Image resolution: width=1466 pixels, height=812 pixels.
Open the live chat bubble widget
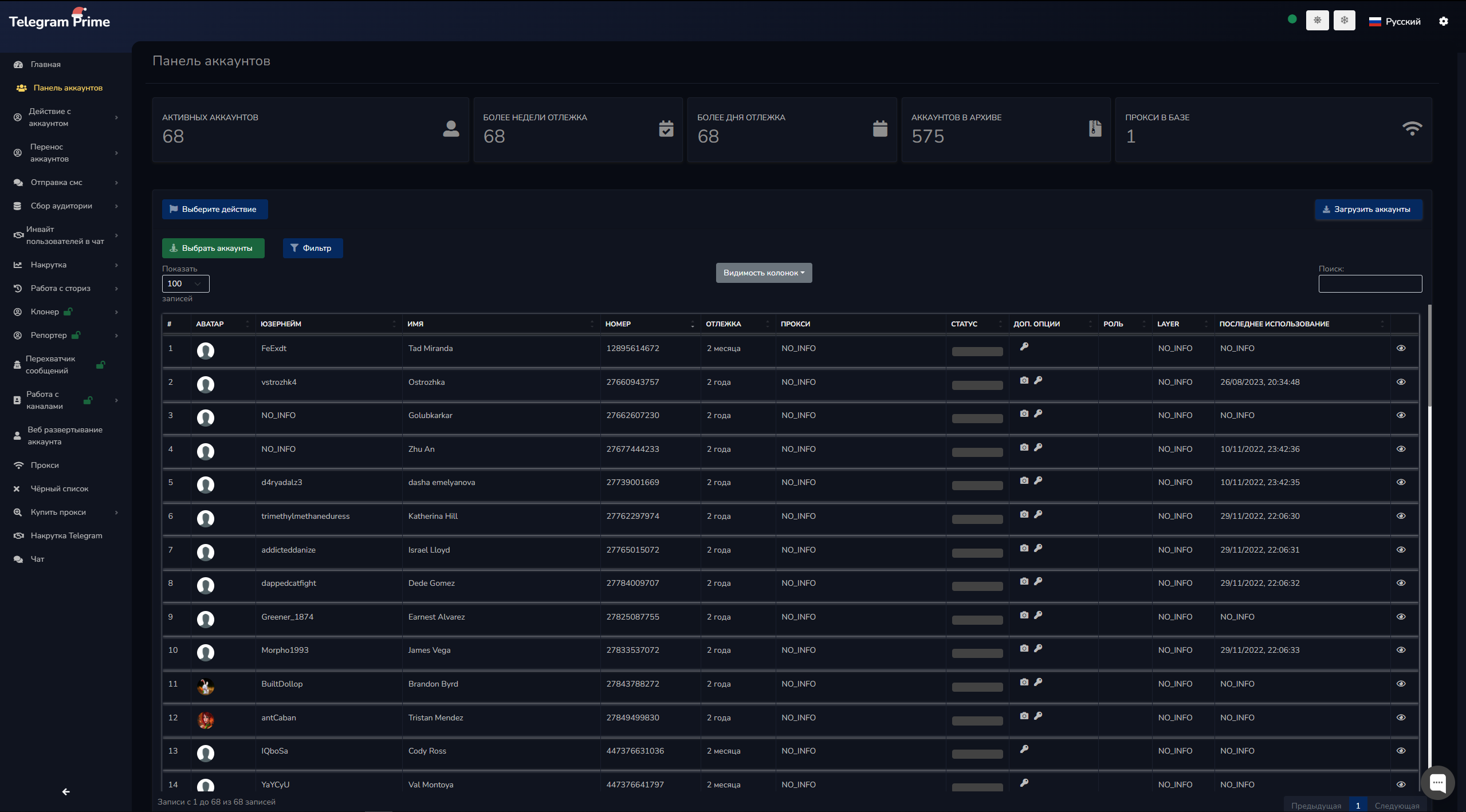(x=1437, y=782)
